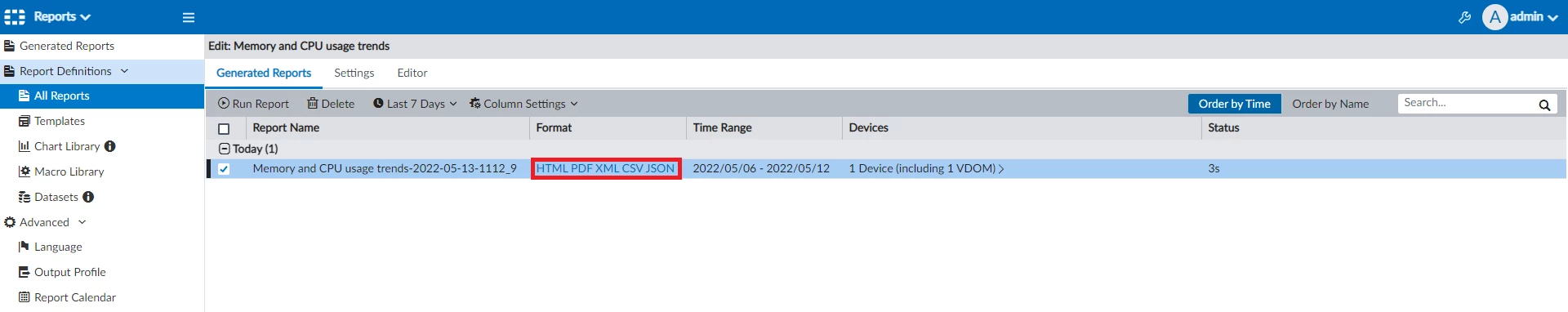Click the Generated Reports document icon in sidebar
This screenshot has height=312, width=1568.
pyautogui.click(x=10, y=46)
